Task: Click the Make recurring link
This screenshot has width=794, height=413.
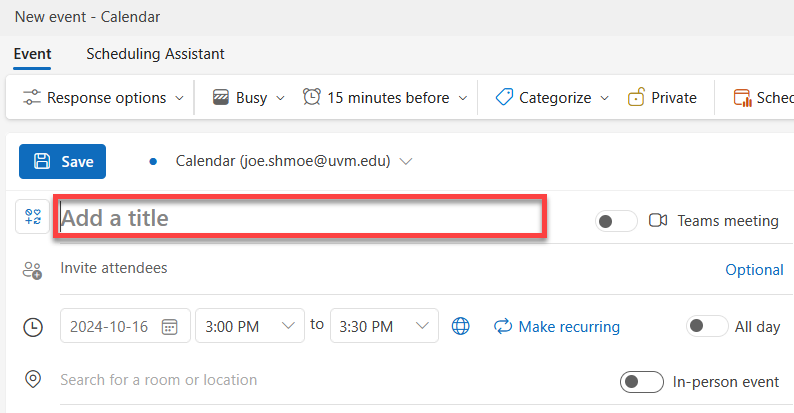Action: point(557,326)
